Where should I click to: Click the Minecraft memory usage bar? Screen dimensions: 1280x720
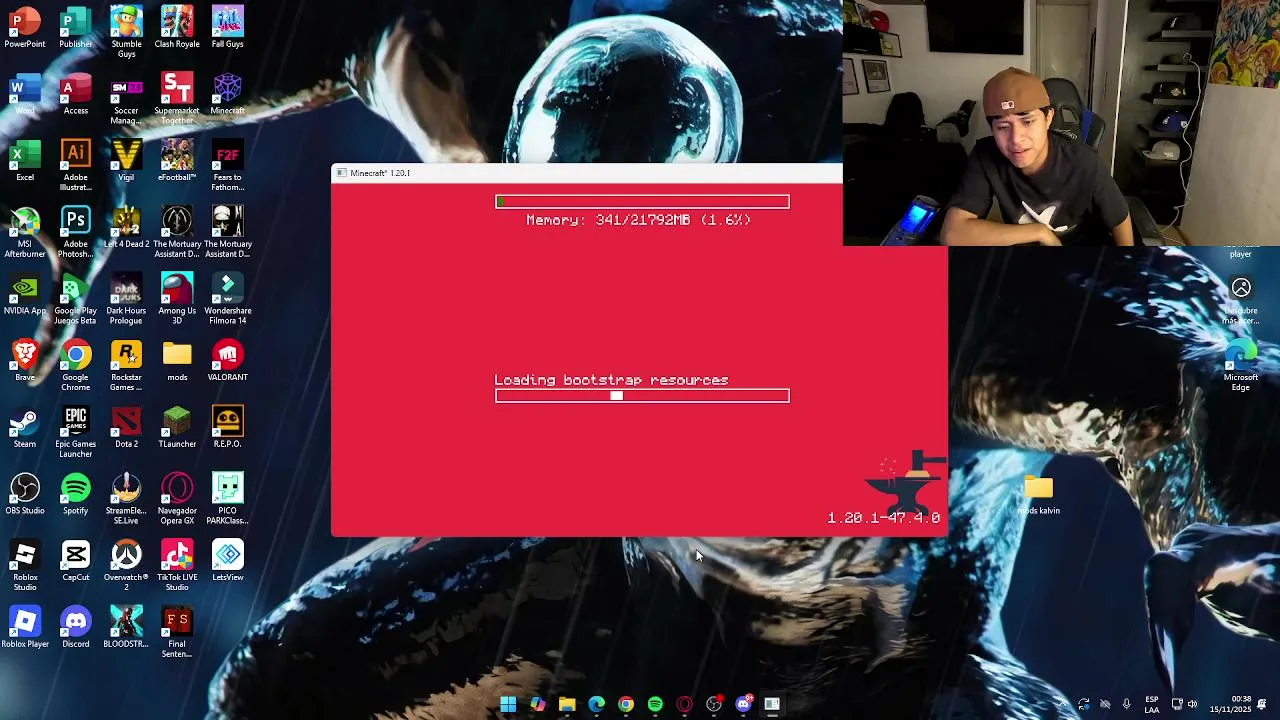click(x=642, y=201)
